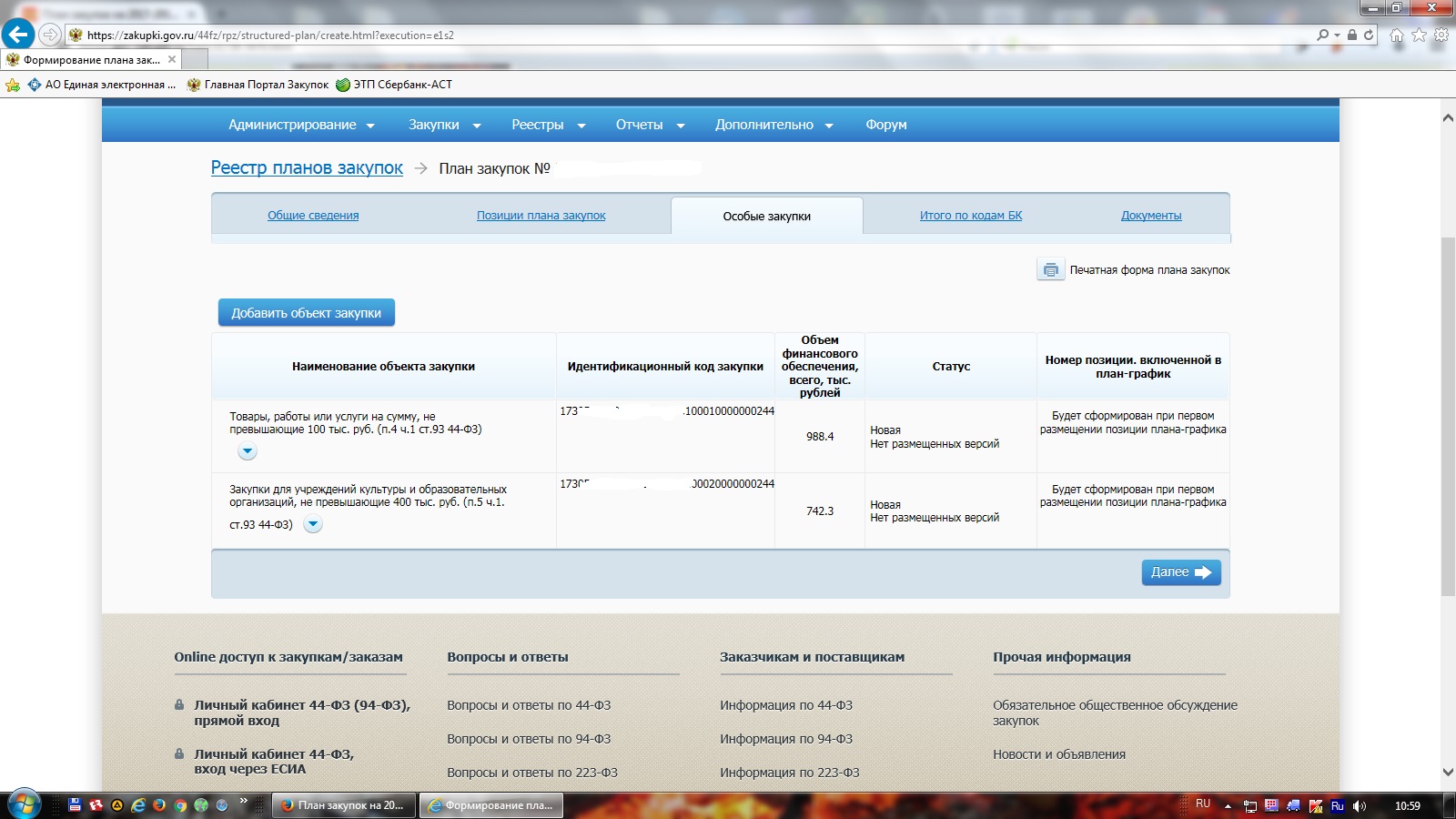The height and width of the screenshot is (819, 1456).
Task: Expand details for the 100 тыс. руб. purchase row
Action: click(x=248, y=451)
